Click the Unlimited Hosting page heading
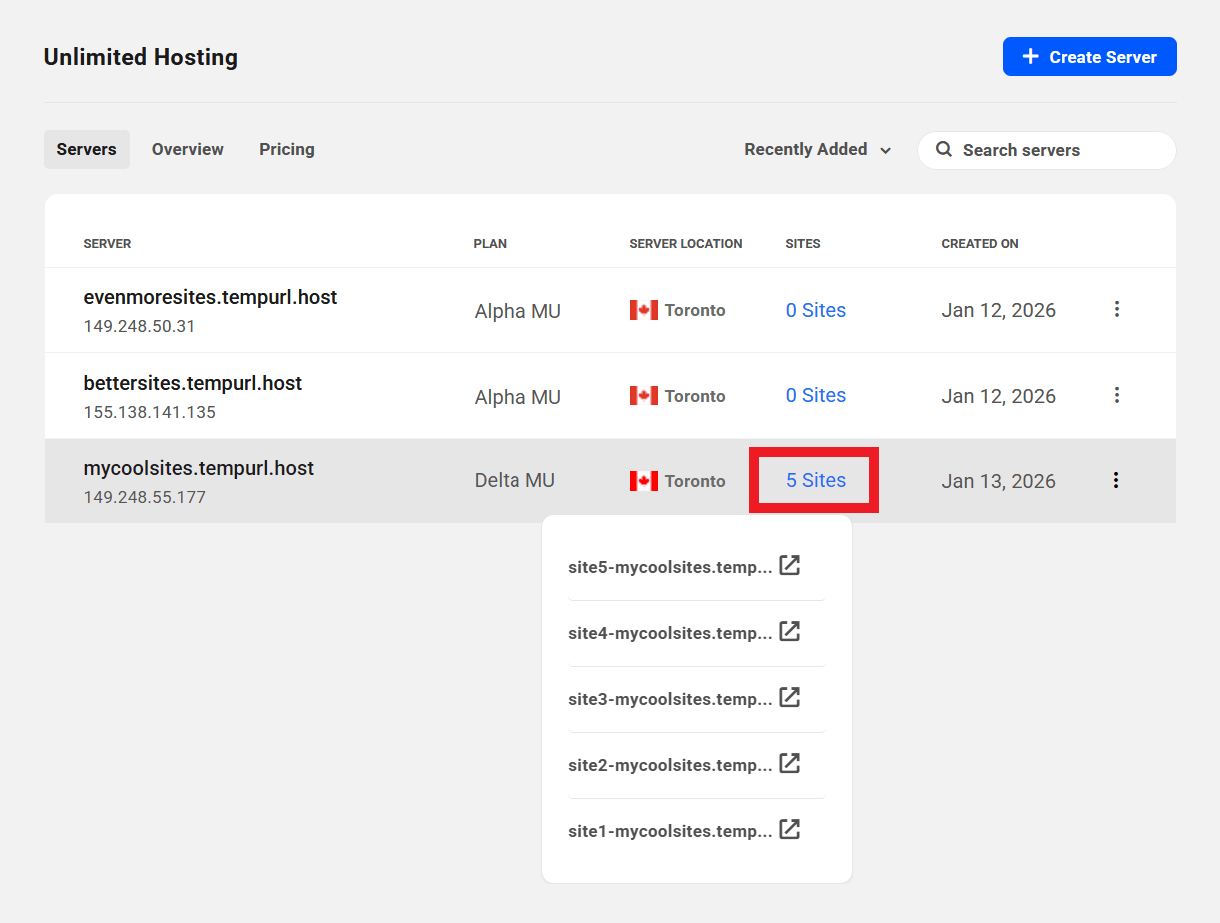The image size is (1220, 923). pos(141,57)
